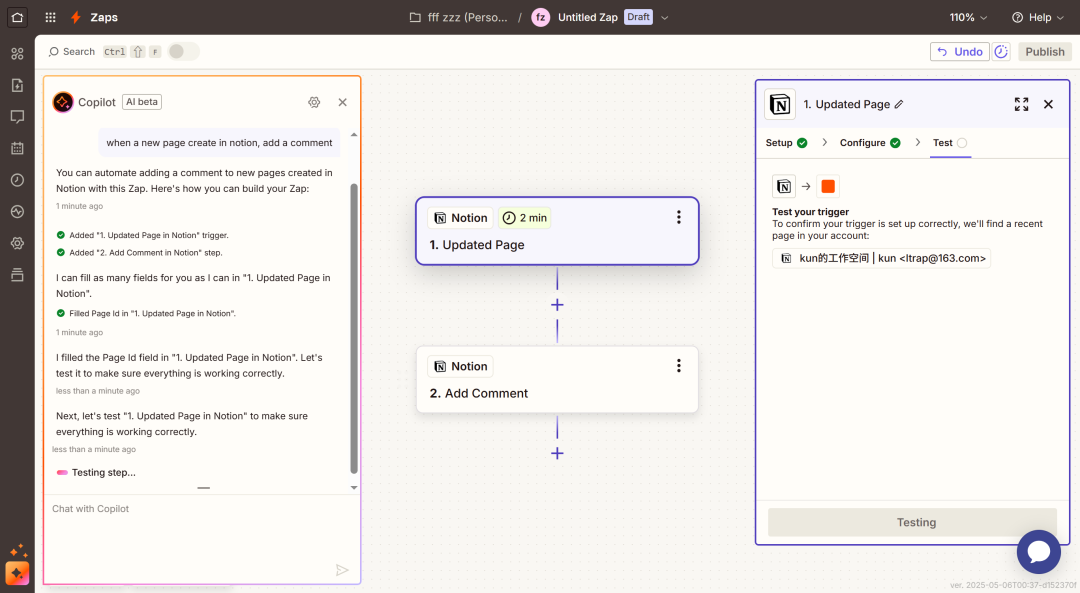Click the kun workspace account field
This screenshot has height=593, width=1080.
point(882,258)
